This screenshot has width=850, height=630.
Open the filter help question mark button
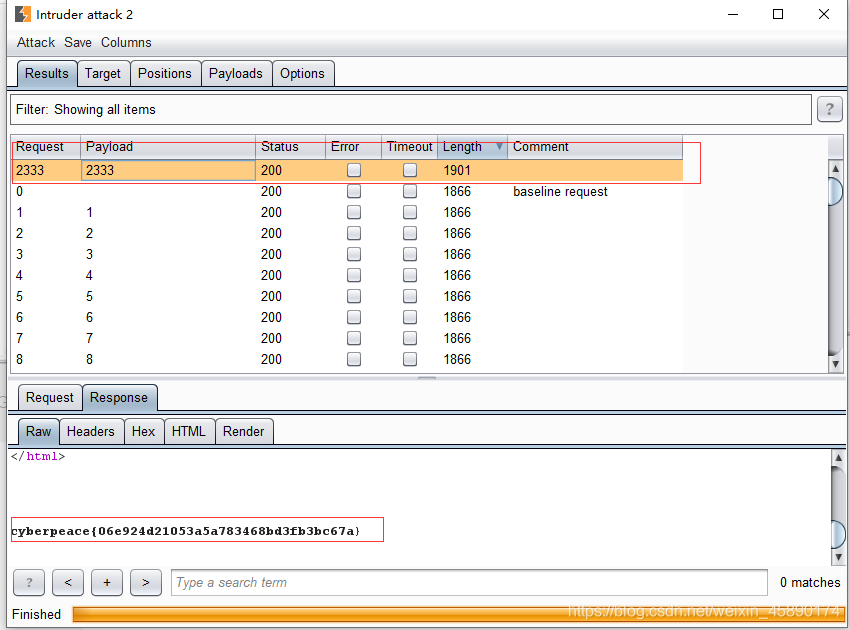pyautogui.click(x=829, y=110)
